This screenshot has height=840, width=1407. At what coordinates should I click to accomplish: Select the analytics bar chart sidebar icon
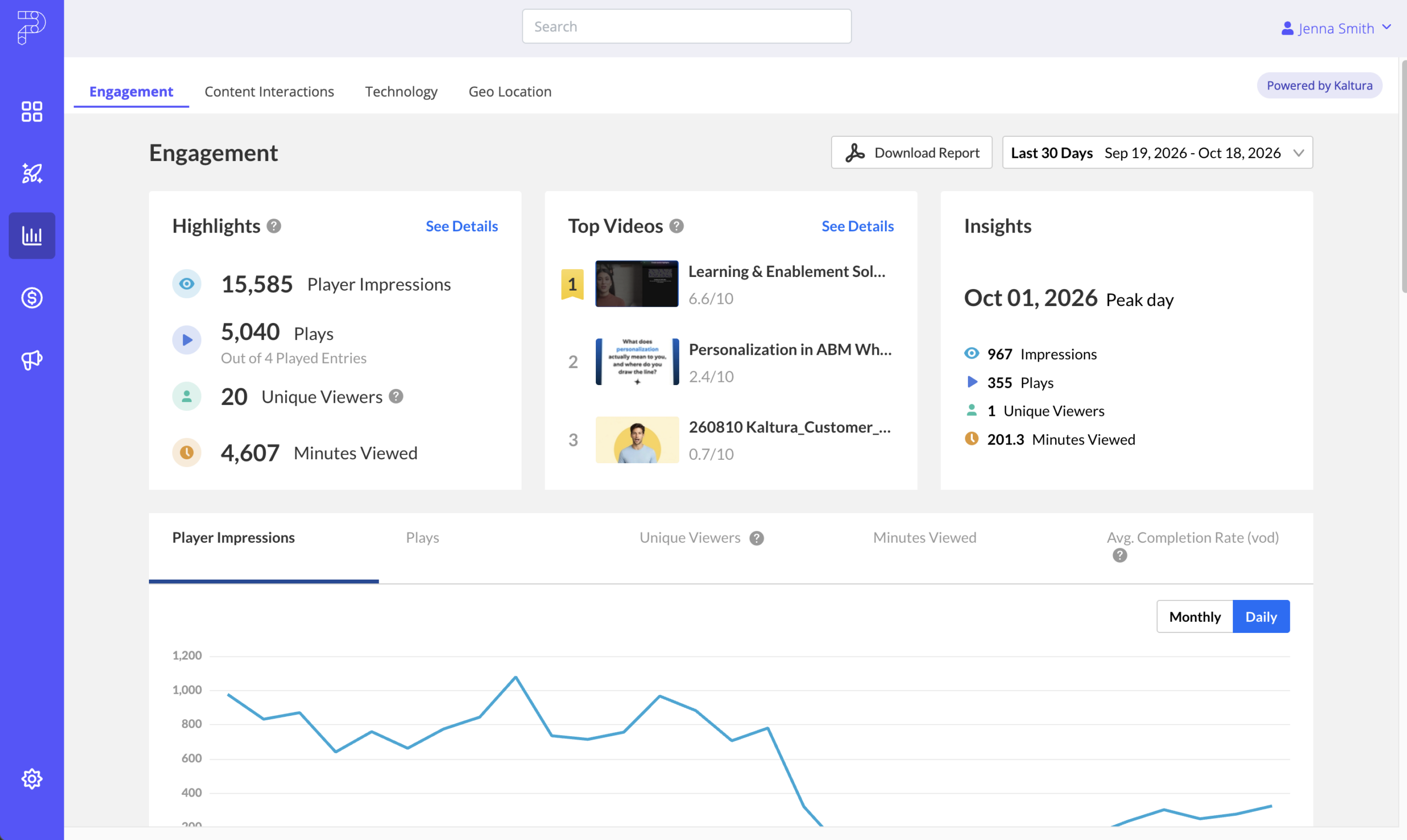click(x=32, y=236)
